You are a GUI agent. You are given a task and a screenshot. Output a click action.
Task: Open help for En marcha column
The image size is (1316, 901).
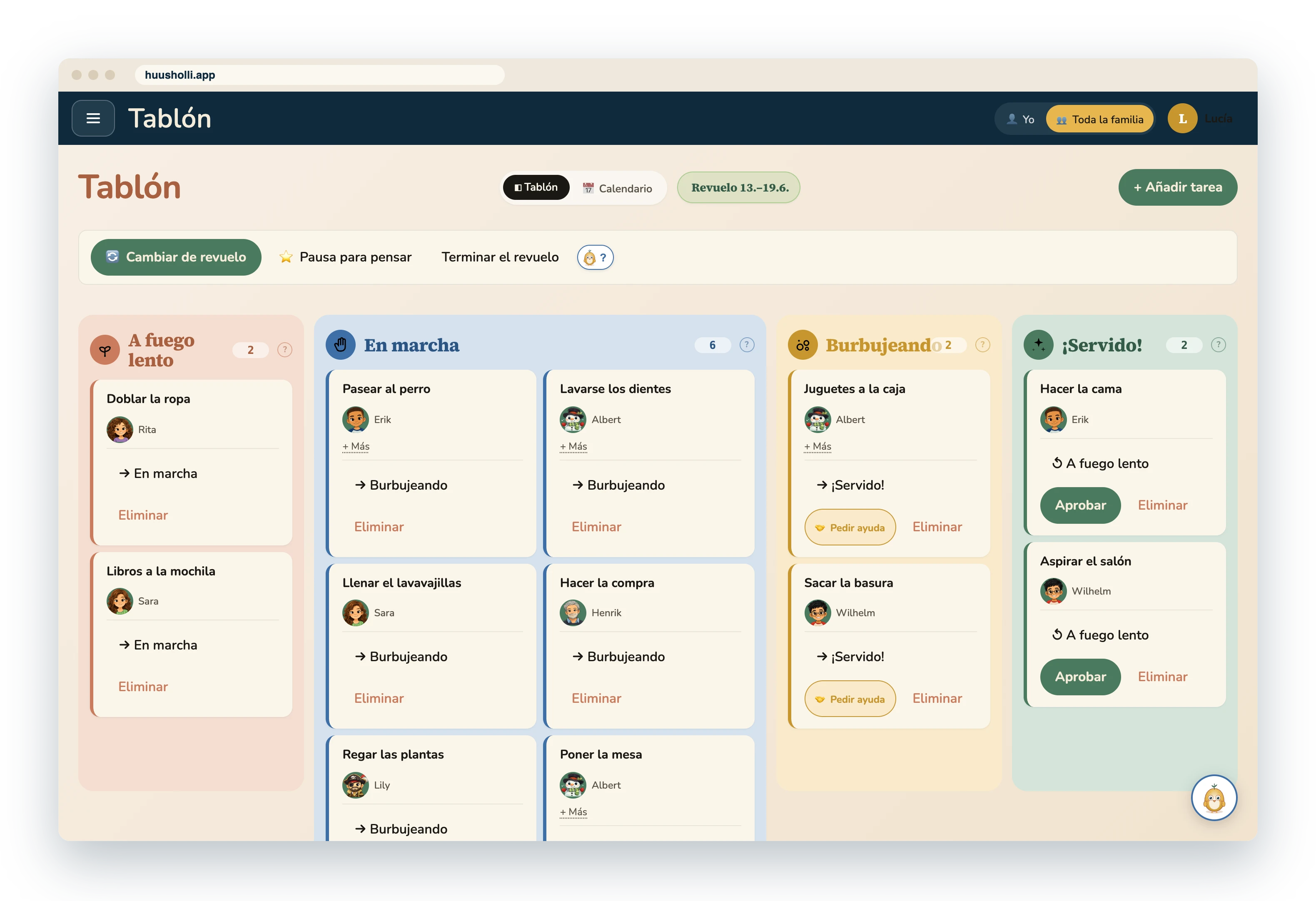(747, 345)
